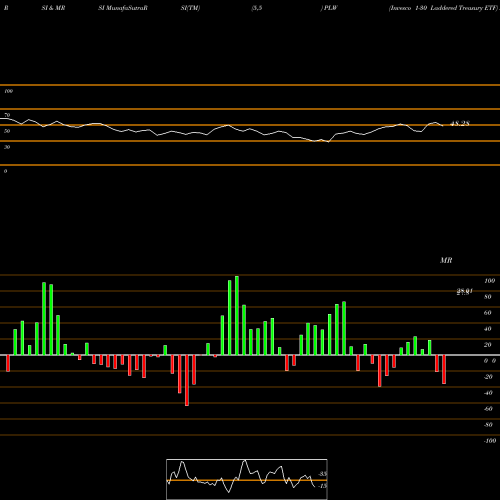The height and width of the screenshot is (500, 500).
Task: Click the 60 label on the MR axis
Action: point(488,313)
